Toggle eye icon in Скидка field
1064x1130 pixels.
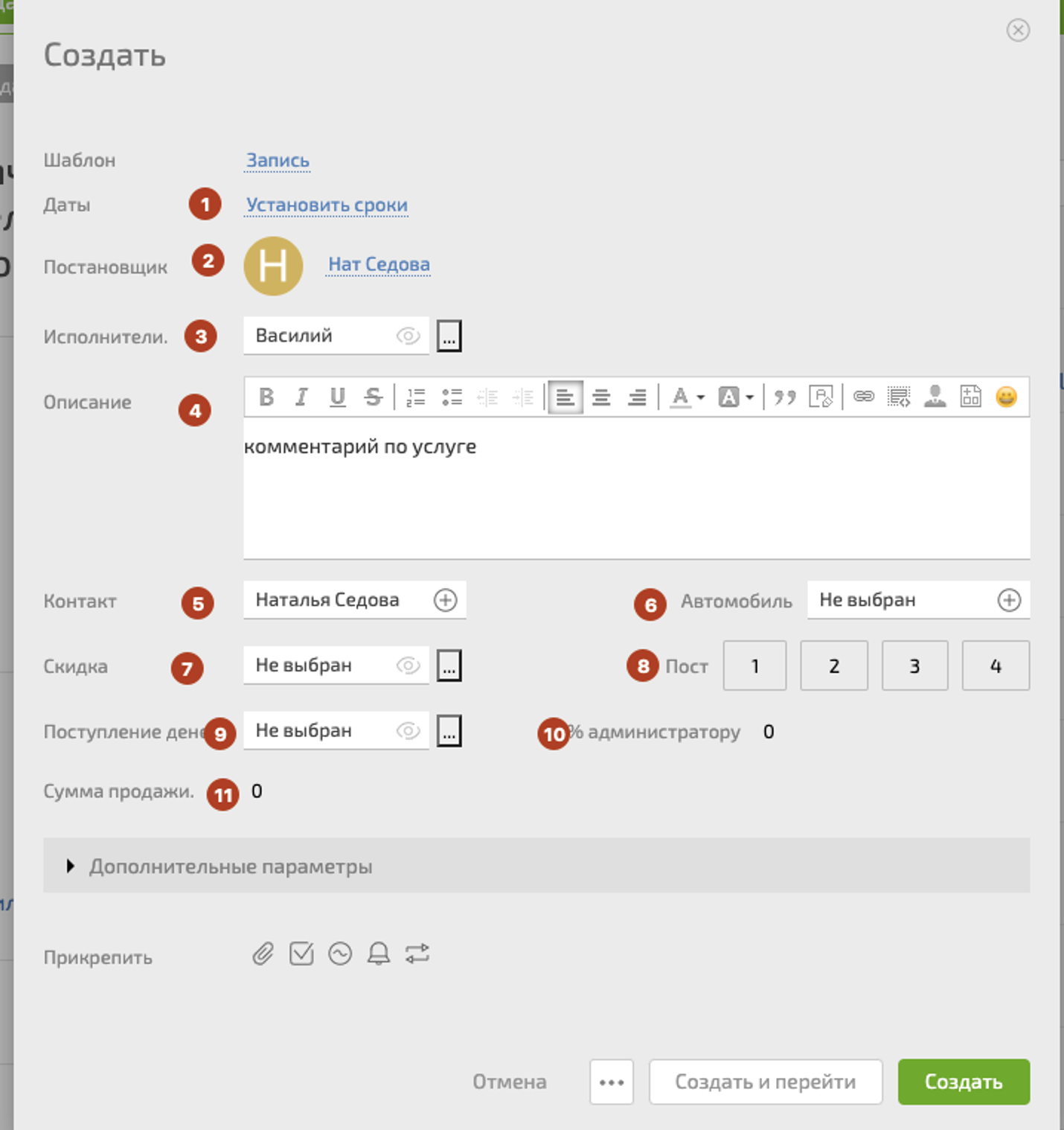[408, 665]
